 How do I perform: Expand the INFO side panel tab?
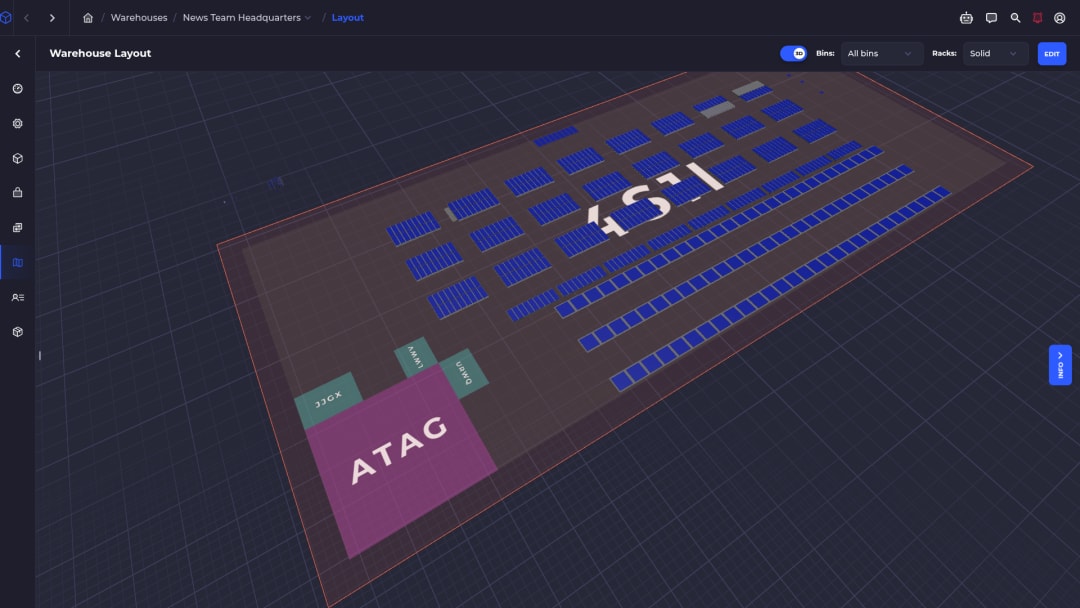click(x=1060, y=365)
